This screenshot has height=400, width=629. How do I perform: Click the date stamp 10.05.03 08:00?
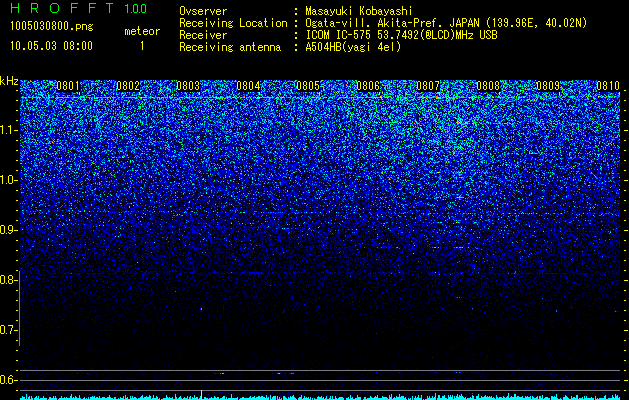point(51,46)
